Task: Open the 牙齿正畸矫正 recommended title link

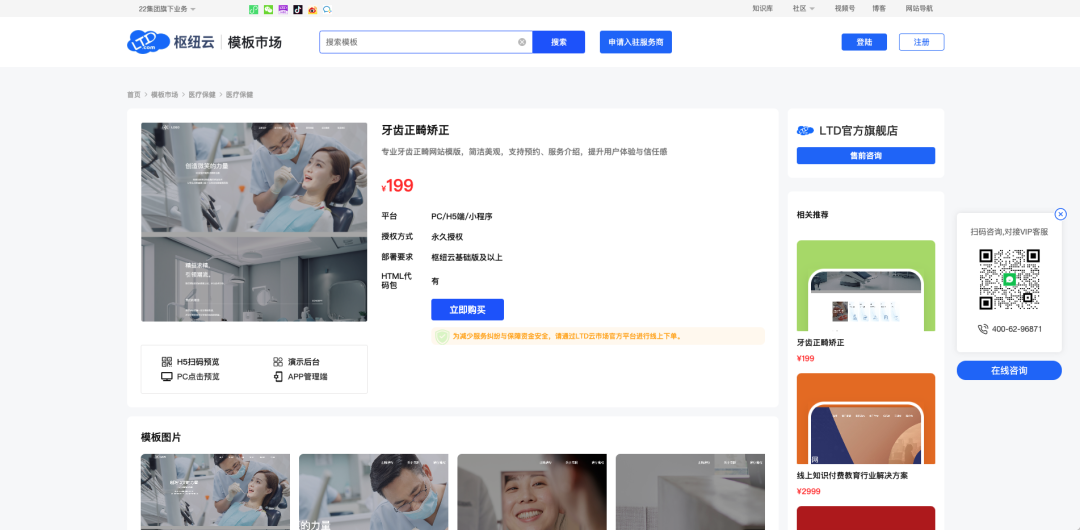Action: [x=820, y=343]
